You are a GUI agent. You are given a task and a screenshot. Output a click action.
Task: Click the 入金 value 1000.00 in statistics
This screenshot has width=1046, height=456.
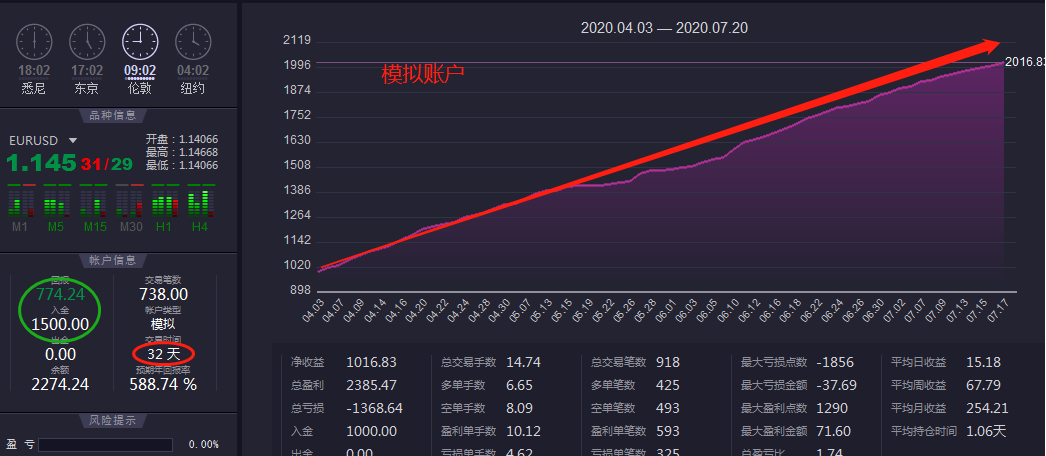point(372,431)
